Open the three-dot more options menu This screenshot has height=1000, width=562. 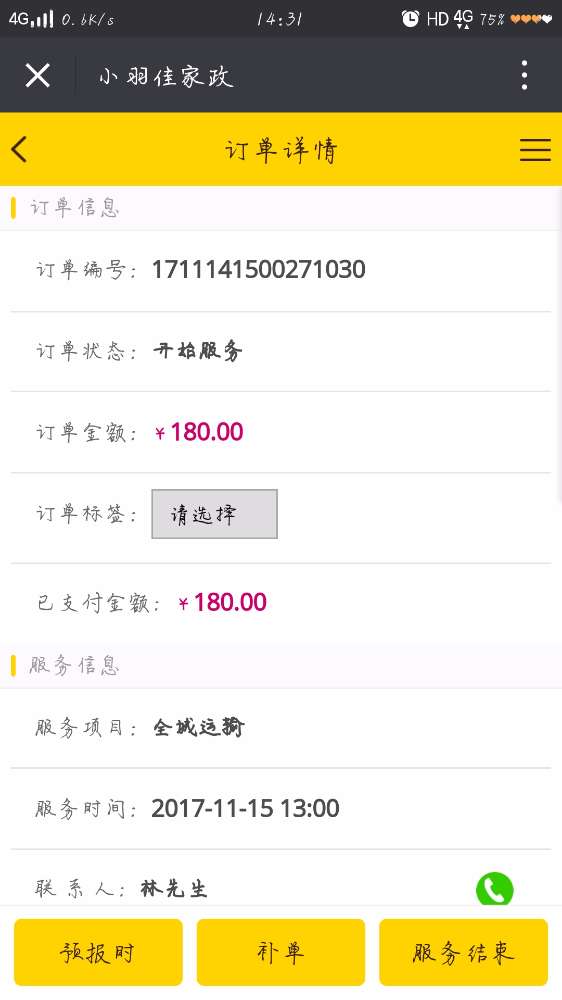(524, 75)
